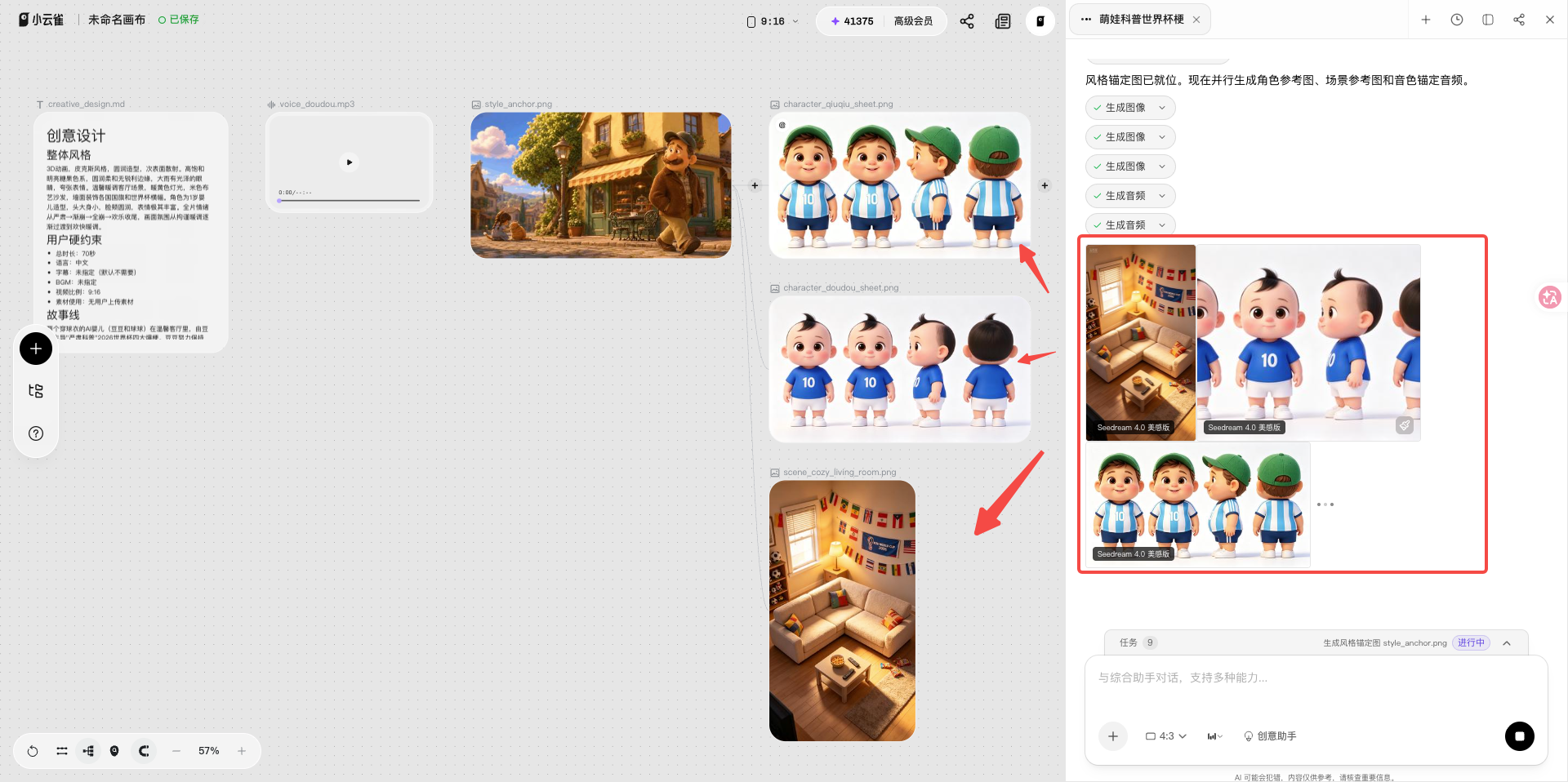Click the 高级会员 membership button

tap(913, 21)
